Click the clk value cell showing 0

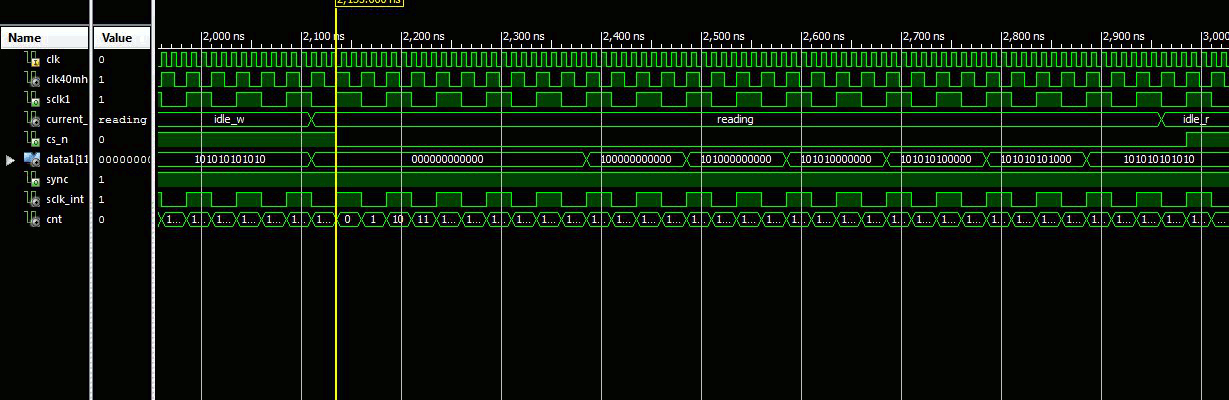tap(102, 60)
